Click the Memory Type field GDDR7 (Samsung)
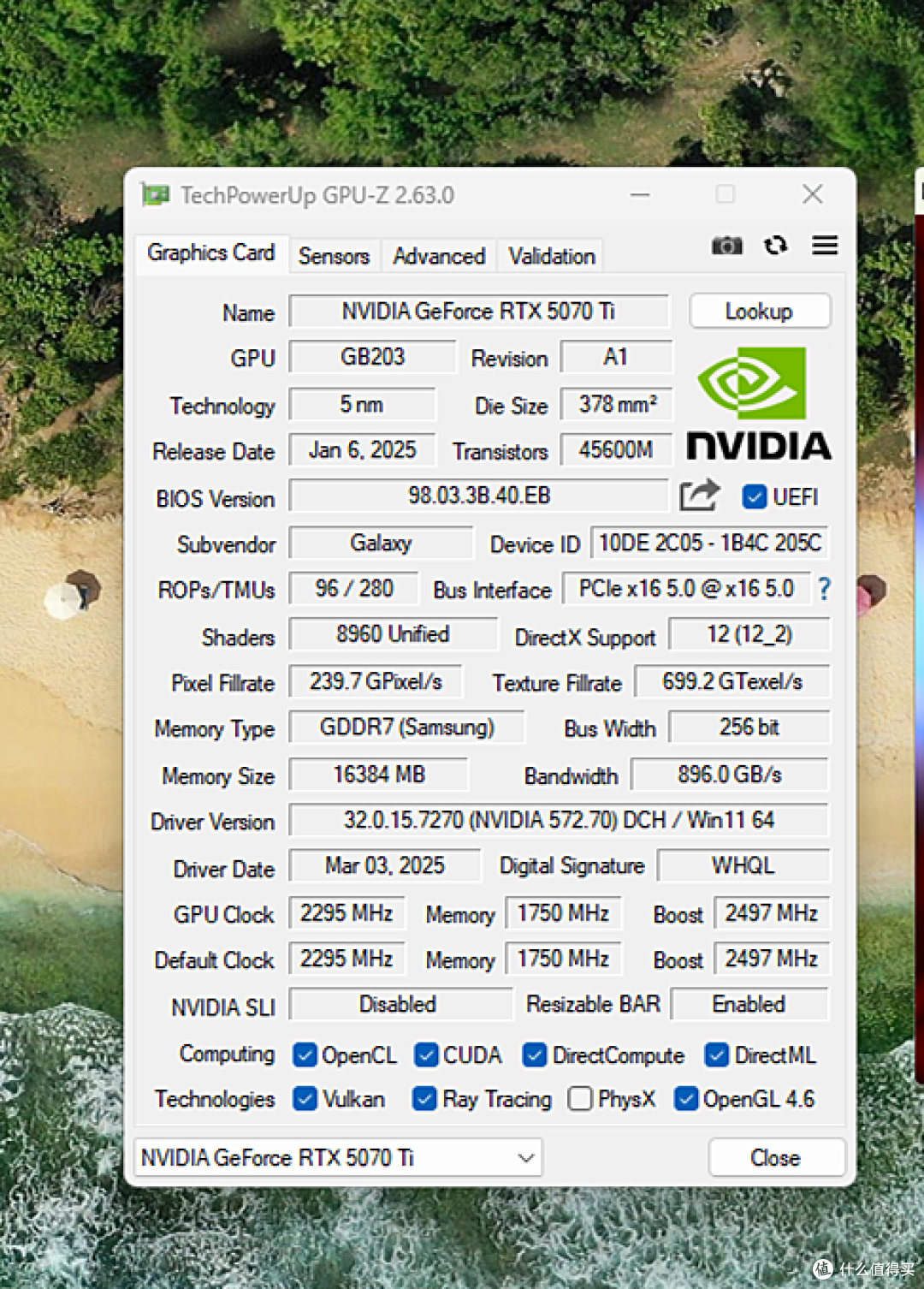 click(406, 728)
